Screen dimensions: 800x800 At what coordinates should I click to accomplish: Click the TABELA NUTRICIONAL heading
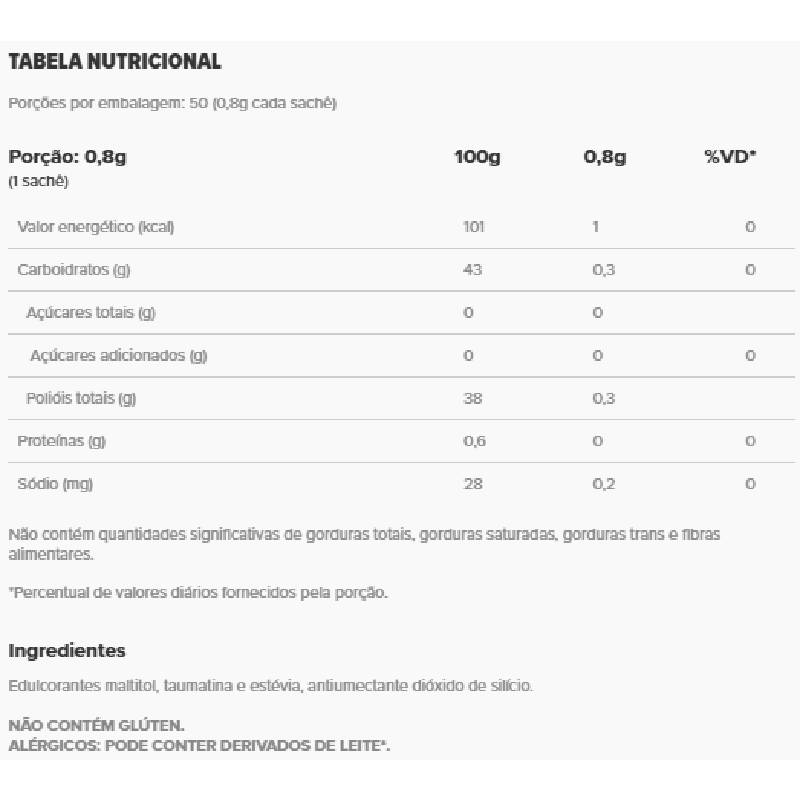click(x=115, y=62)
